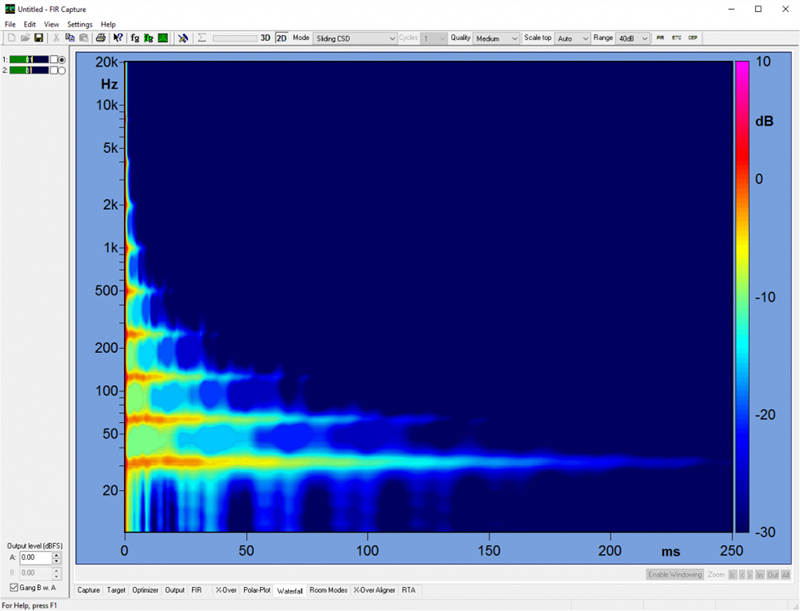Open the Help menu
Screen dimensions: 800x611
click(108, 24)
